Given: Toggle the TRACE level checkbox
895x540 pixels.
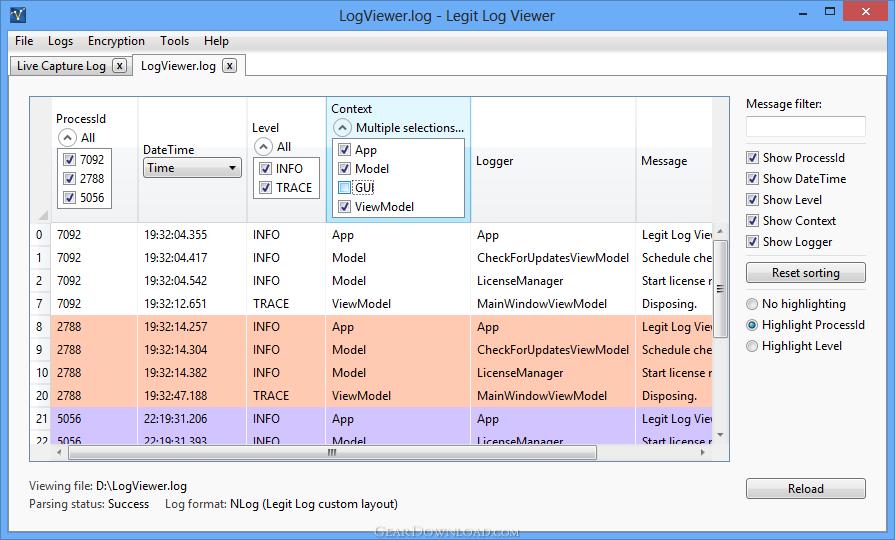Looking at the screenshot, I should click(265, 187).
